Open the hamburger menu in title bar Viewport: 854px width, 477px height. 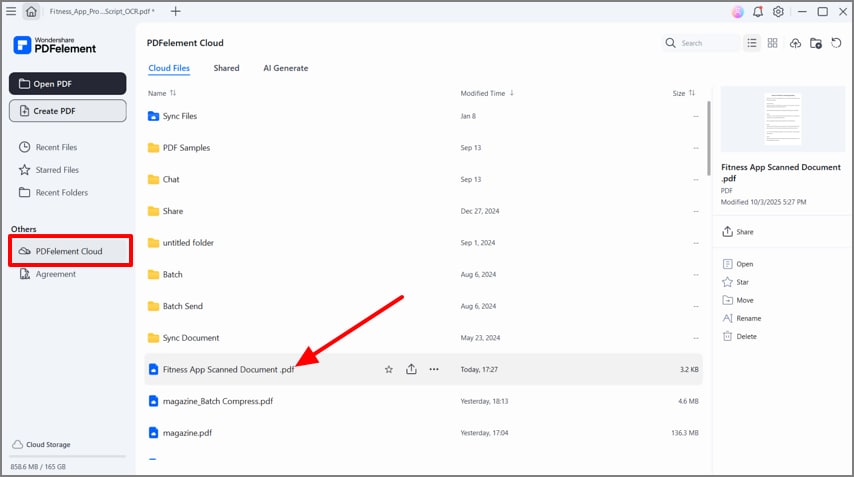(11, 11)
